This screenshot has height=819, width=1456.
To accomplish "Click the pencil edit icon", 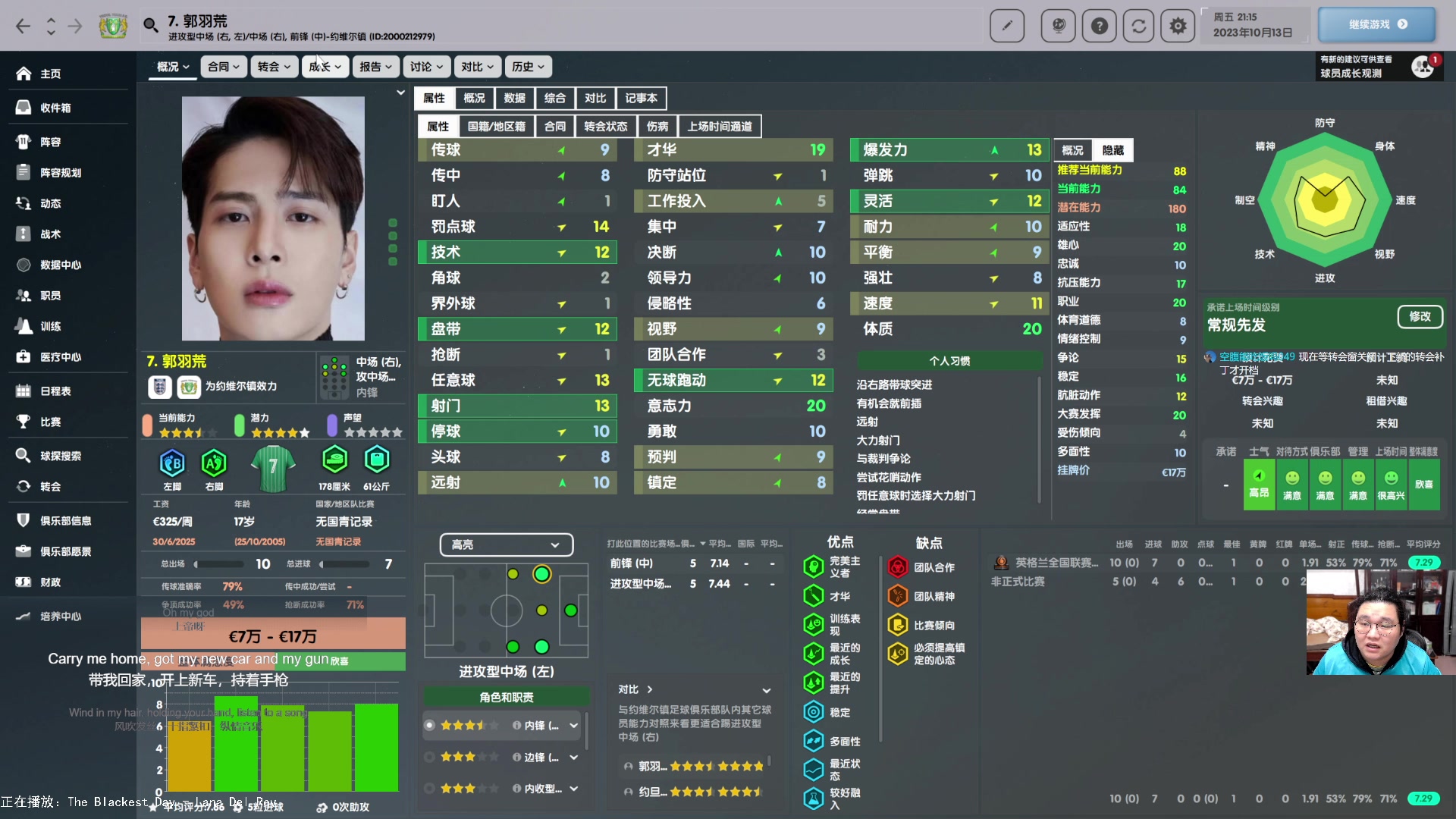I will 1007,26.
